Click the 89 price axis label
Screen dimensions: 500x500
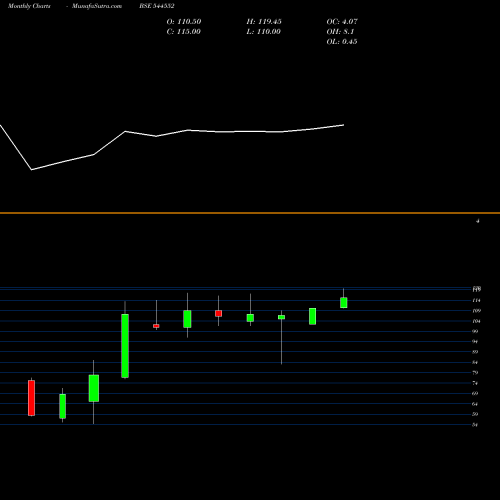coord(475,352)
